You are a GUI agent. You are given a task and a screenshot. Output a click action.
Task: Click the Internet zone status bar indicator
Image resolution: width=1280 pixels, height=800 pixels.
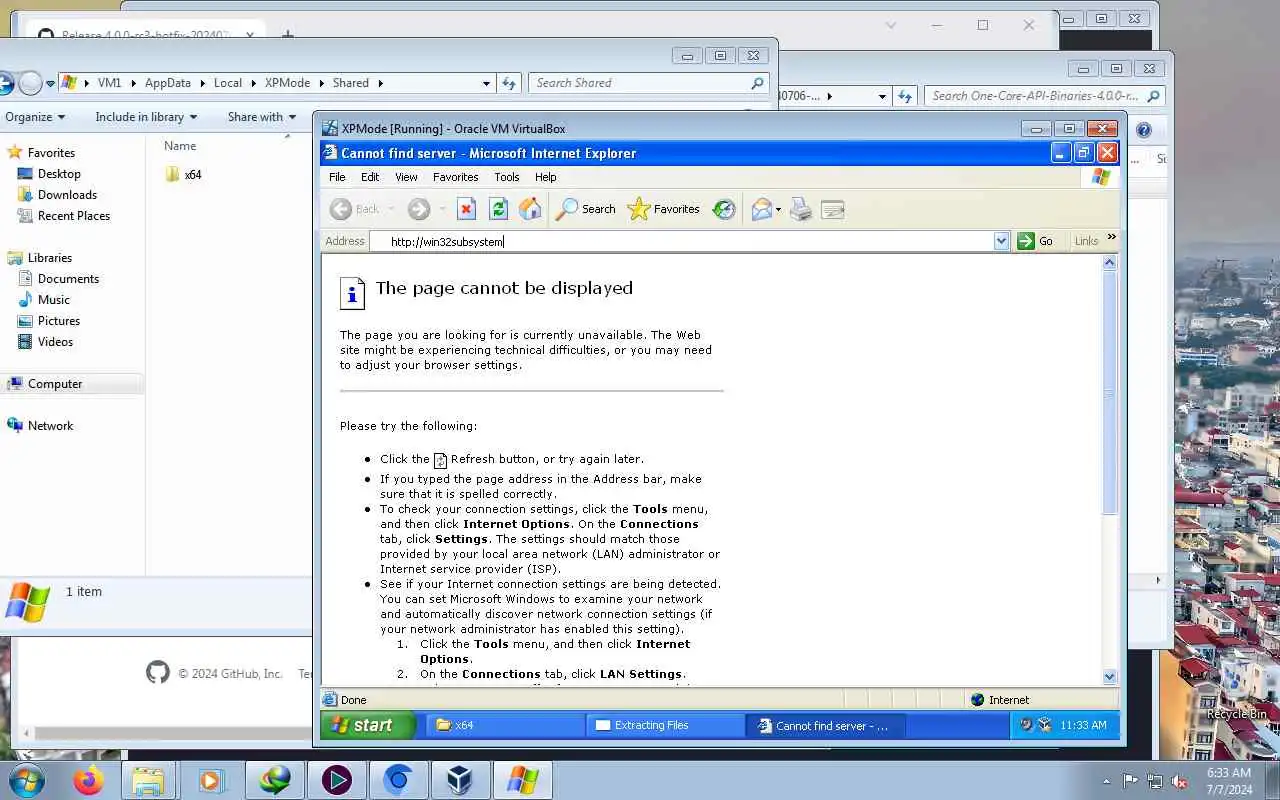1000,700
